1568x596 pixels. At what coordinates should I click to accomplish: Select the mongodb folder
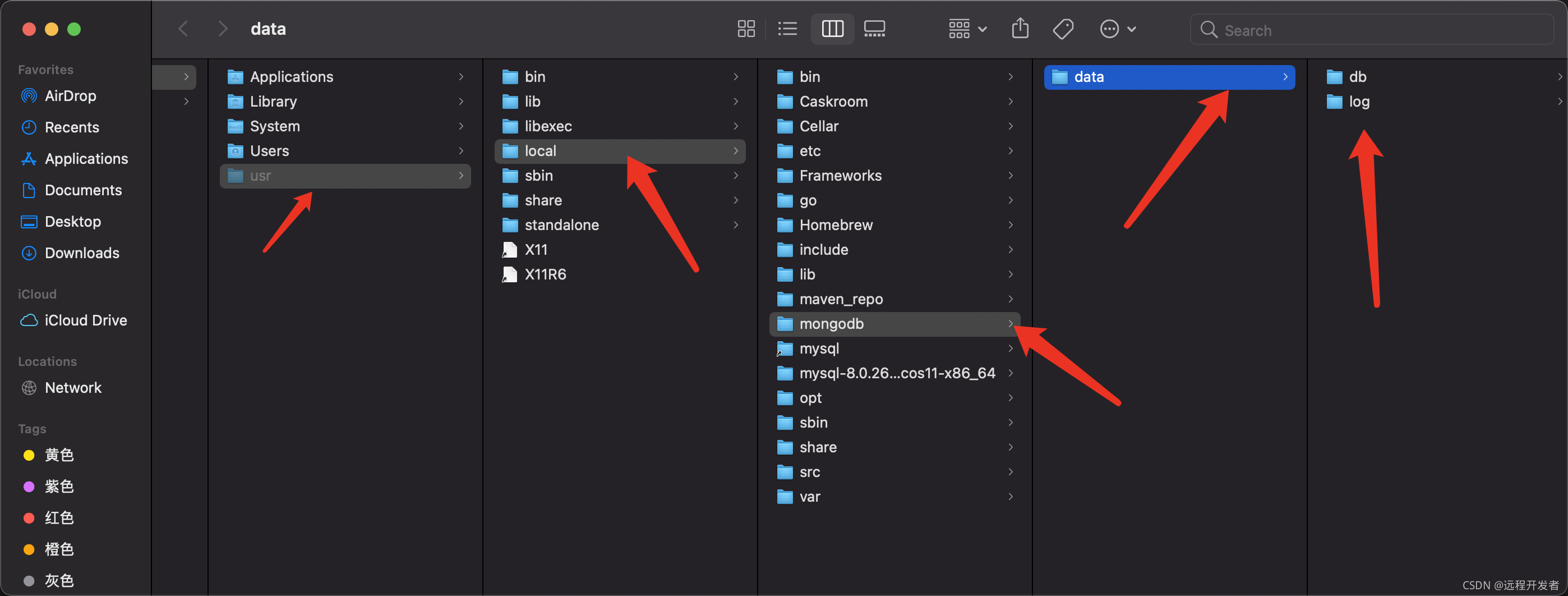[x=895, y=324]
